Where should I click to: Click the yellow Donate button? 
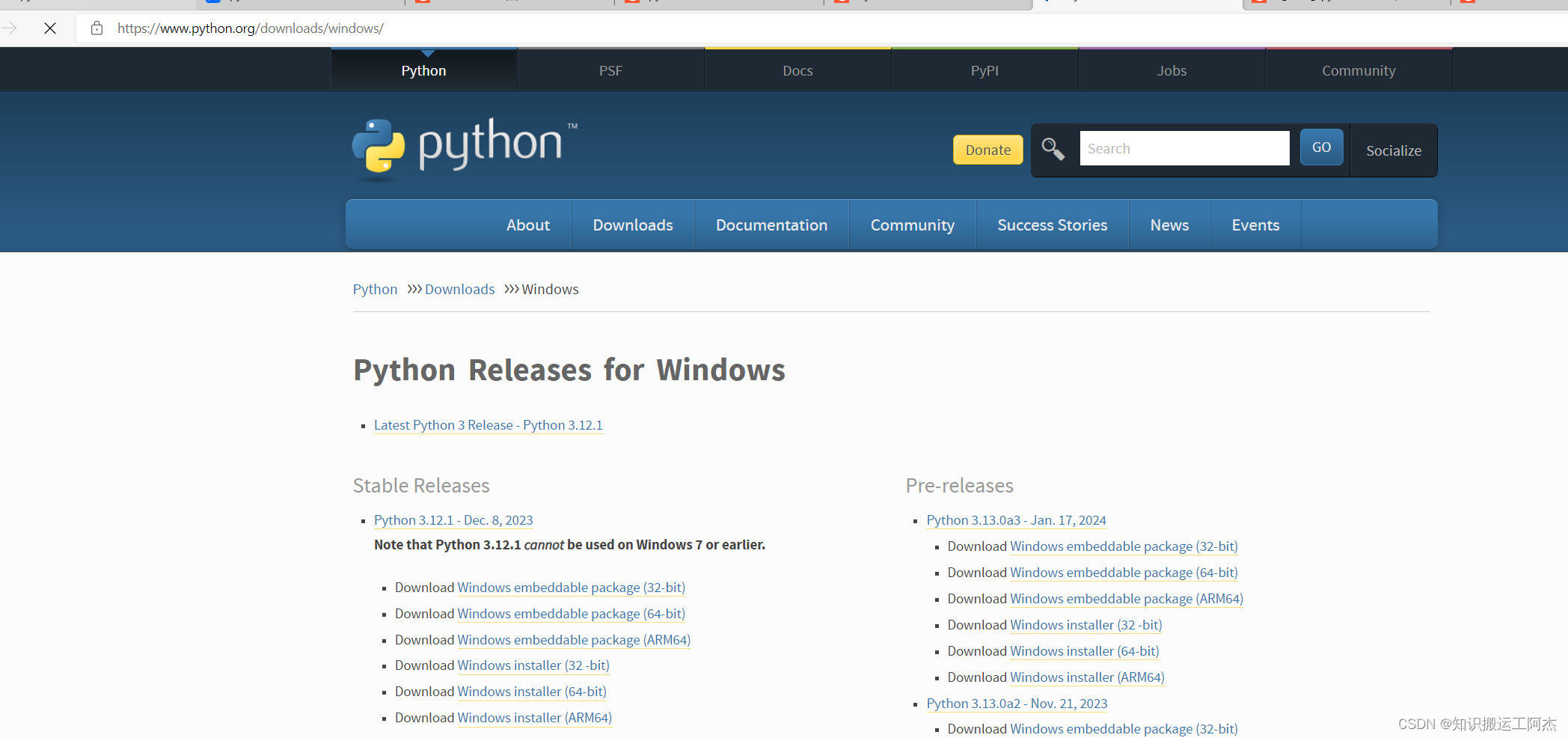point(987,150)
